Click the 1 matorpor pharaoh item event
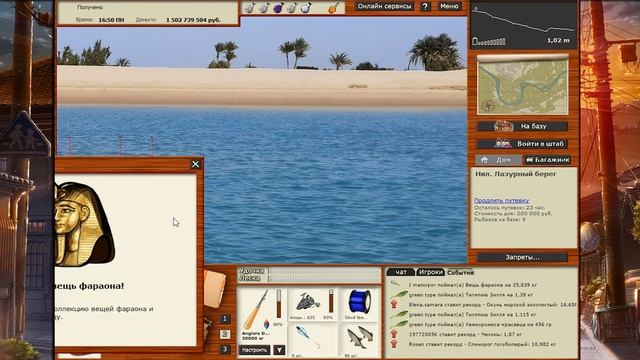 point(472,285)
